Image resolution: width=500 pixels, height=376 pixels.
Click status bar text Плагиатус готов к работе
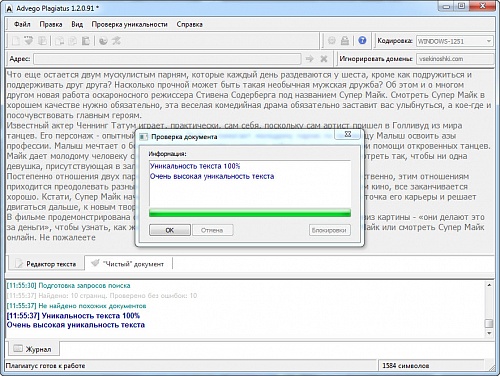(46, 366)
